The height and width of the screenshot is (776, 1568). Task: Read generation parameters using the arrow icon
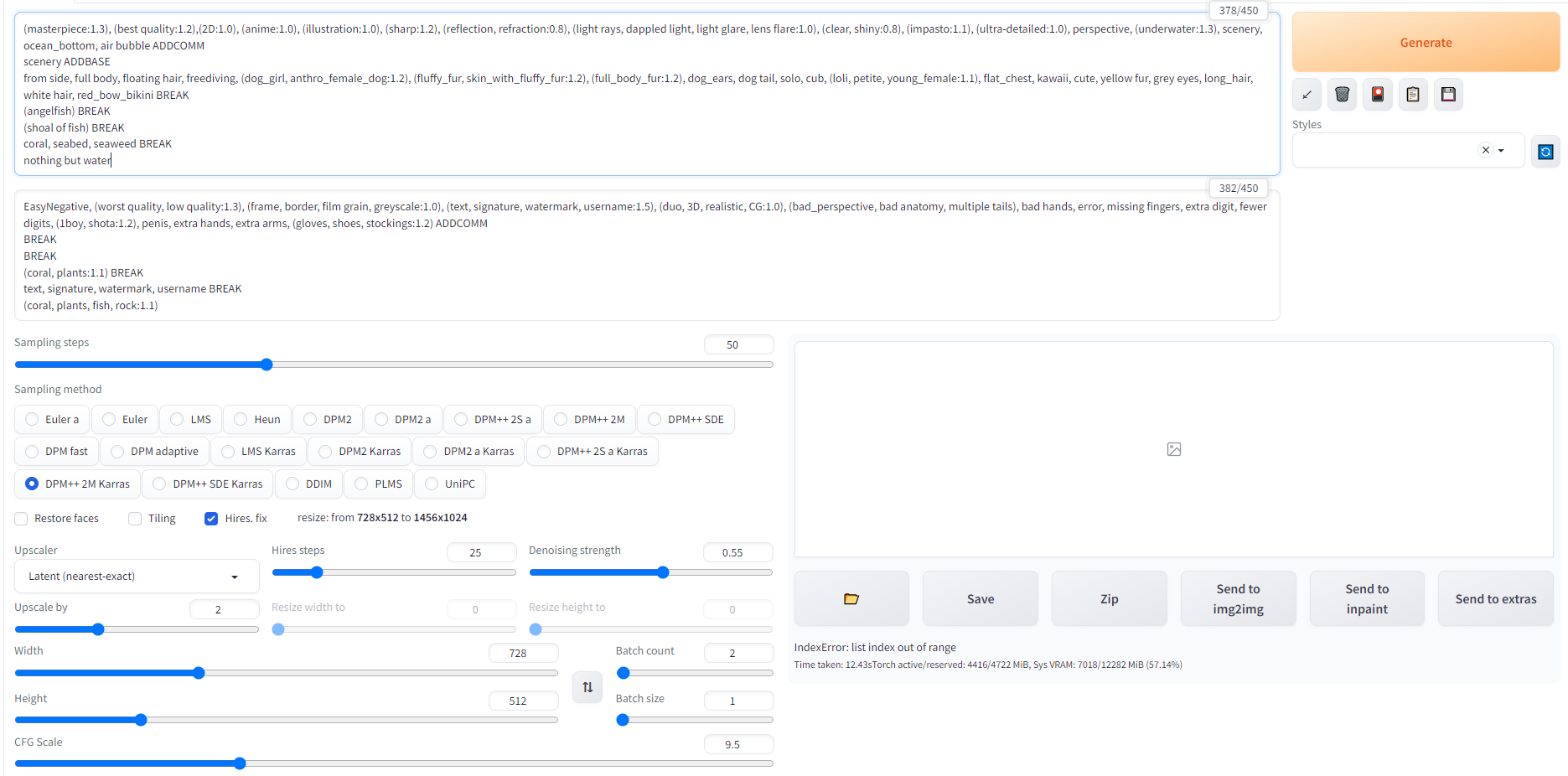click(1307, 94)
